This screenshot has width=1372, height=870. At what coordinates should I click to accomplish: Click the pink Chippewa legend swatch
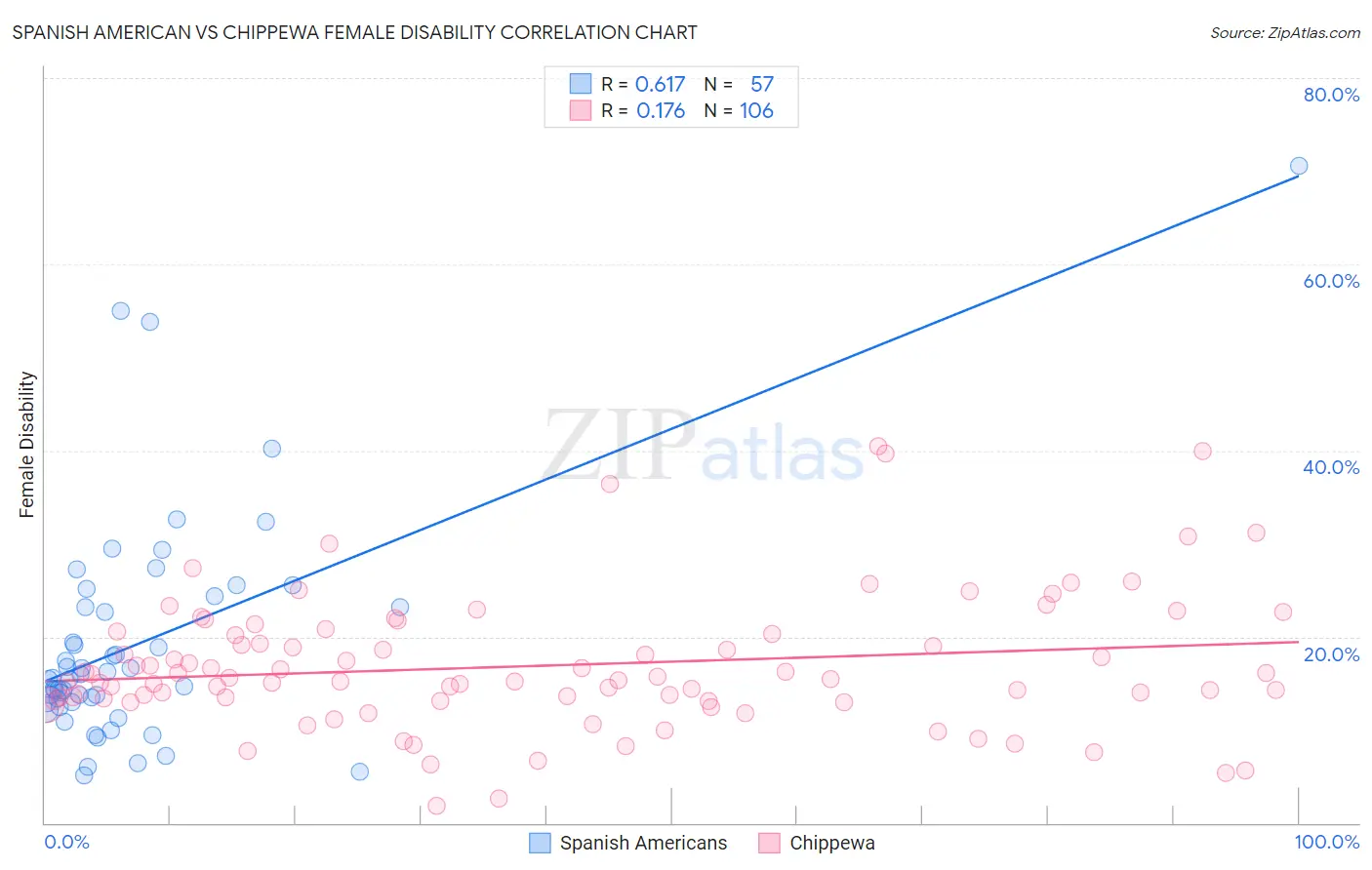pyautogui.click(x=769, y=843)
